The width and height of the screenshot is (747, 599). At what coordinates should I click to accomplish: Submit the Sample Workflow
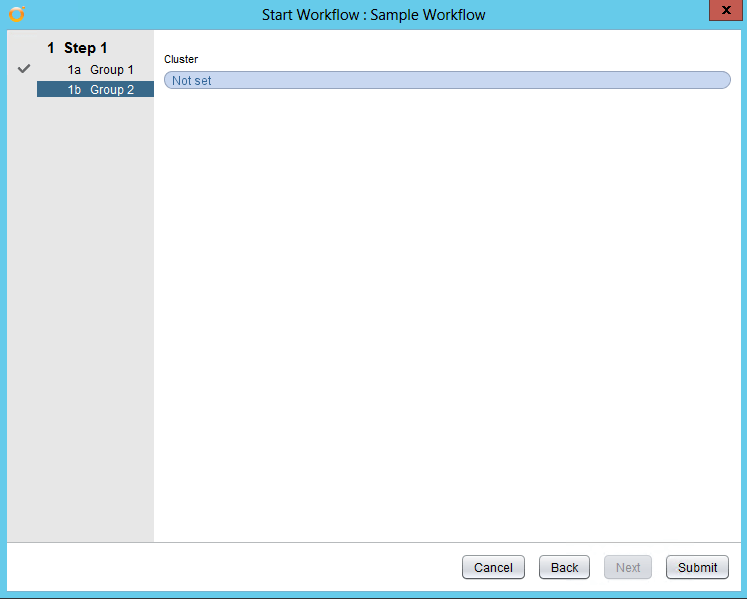tap(697, 567)
